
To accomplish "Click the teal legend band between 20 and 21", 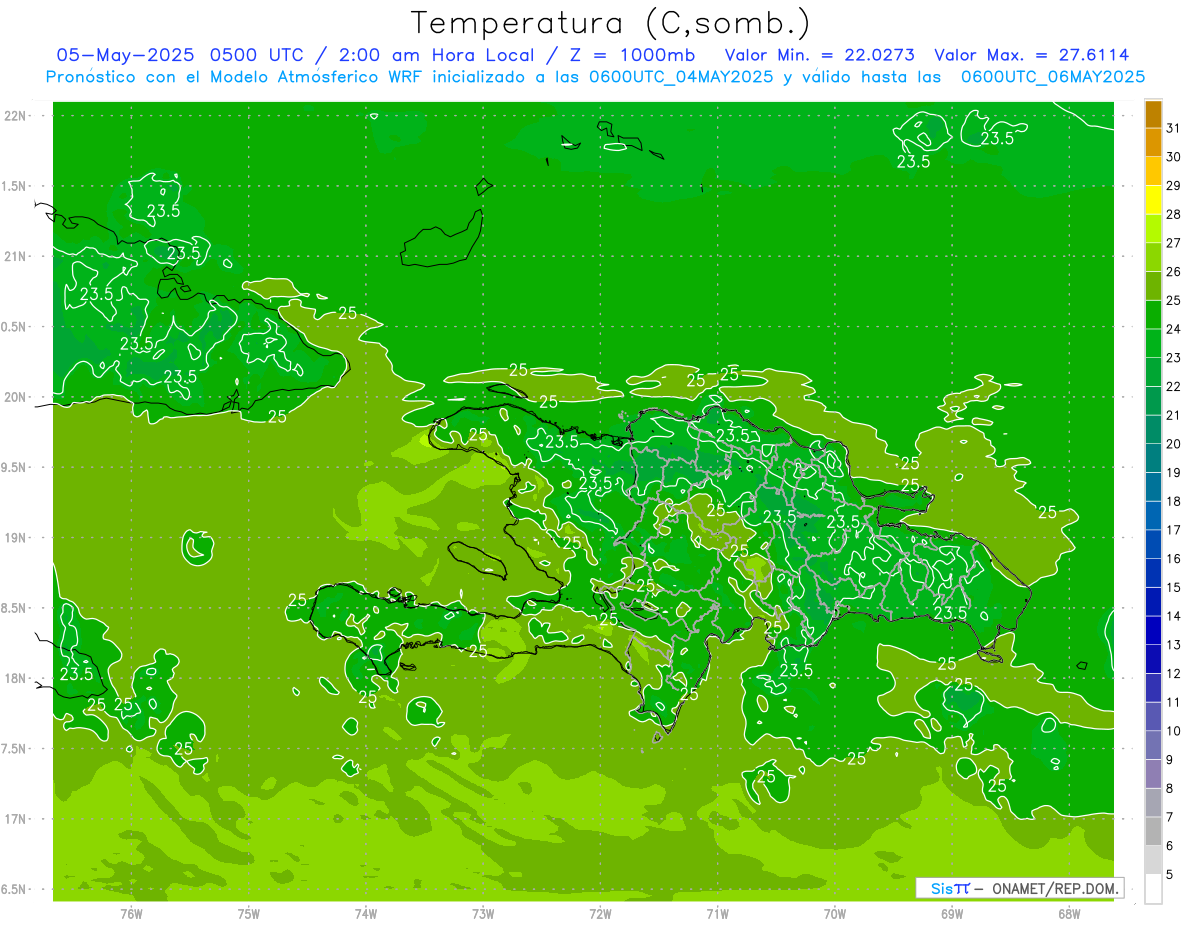I will click(x=1153, y=430).
